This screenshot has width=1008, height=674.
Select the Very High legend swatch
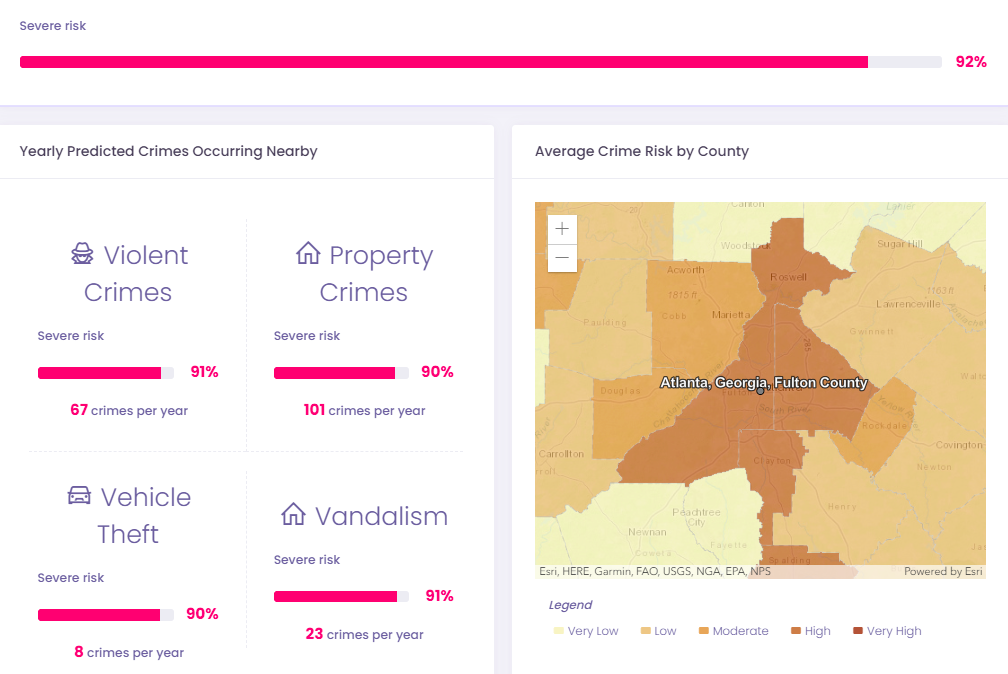858,631
